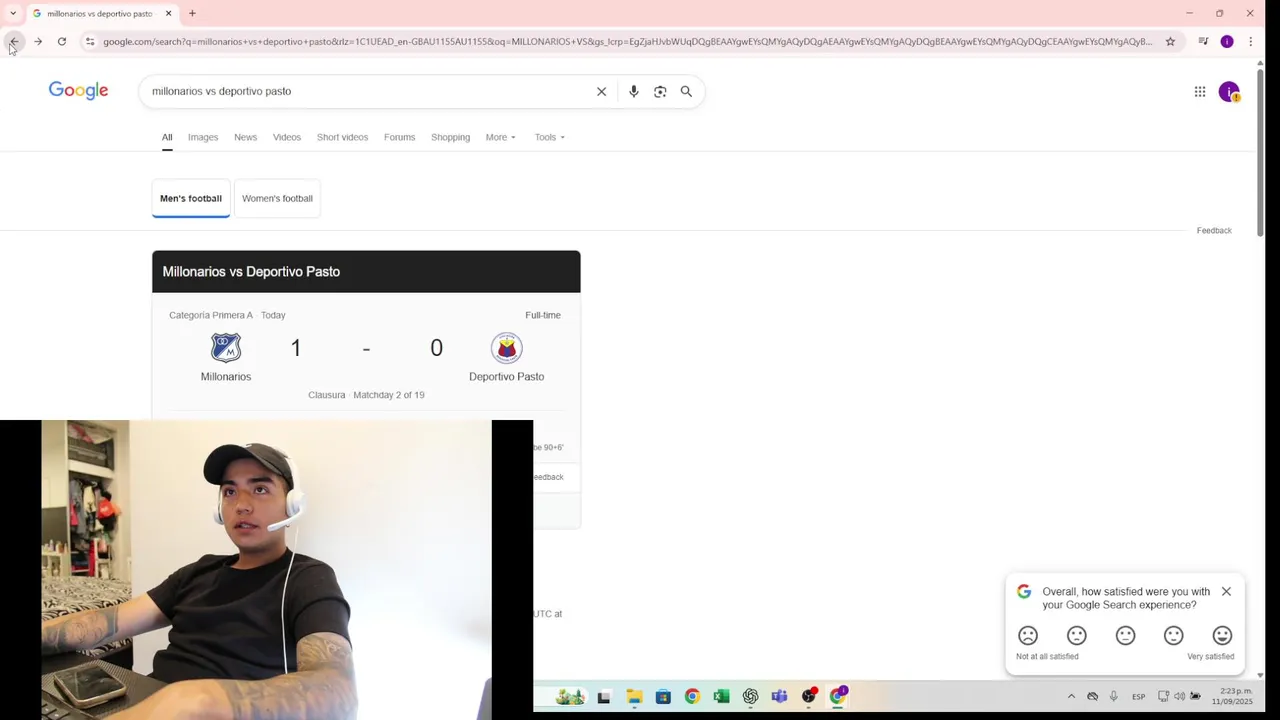Open the tab search dropdown arrow
The height and width of the screenshot is (720, 1280).
13,13
